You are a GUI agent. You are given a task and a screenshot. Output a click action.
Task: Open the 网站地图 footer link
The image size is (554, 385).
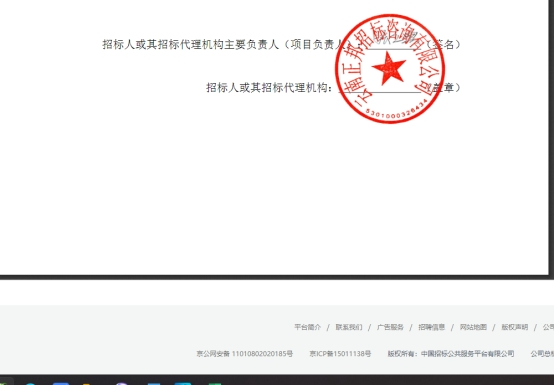(473, 327)
